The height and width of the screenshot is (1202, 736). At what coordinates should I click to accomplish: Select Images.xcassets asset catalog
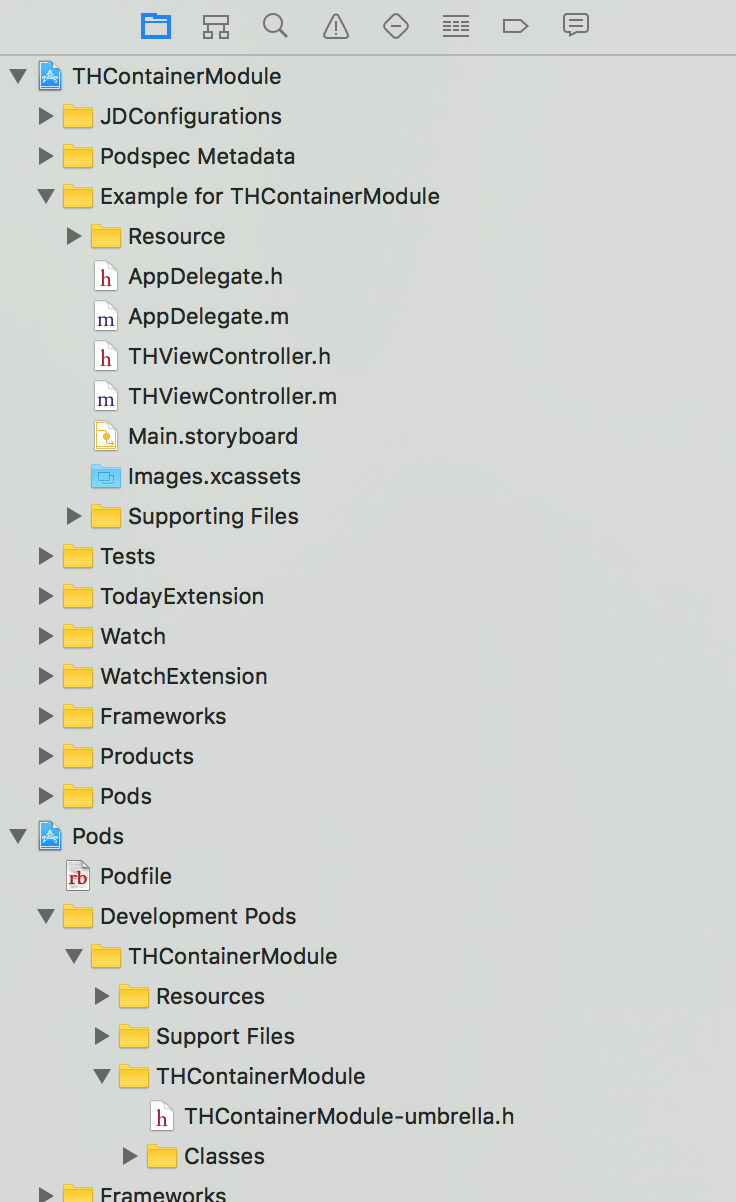point(214,476)
